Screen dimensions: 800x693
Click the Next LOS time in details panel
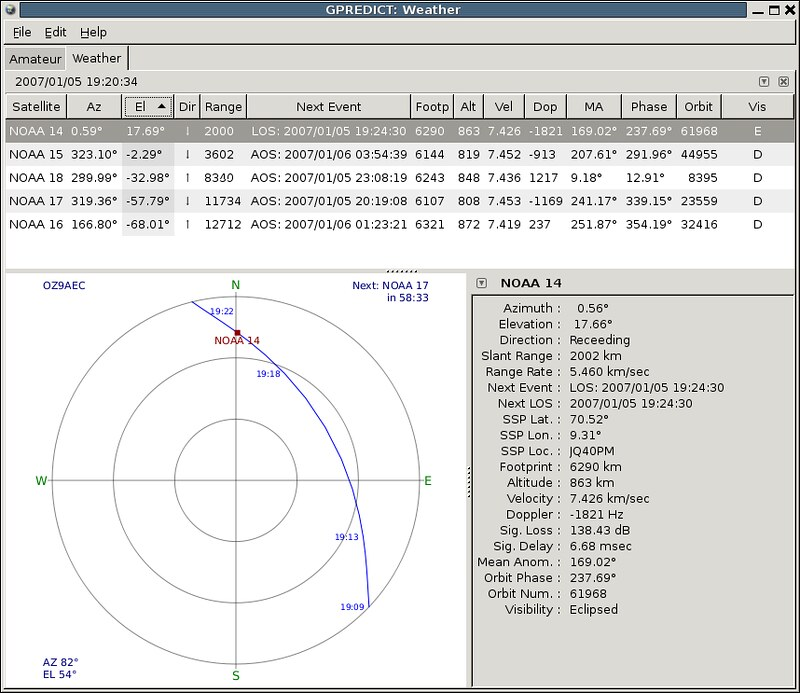(x=631, y=403)
